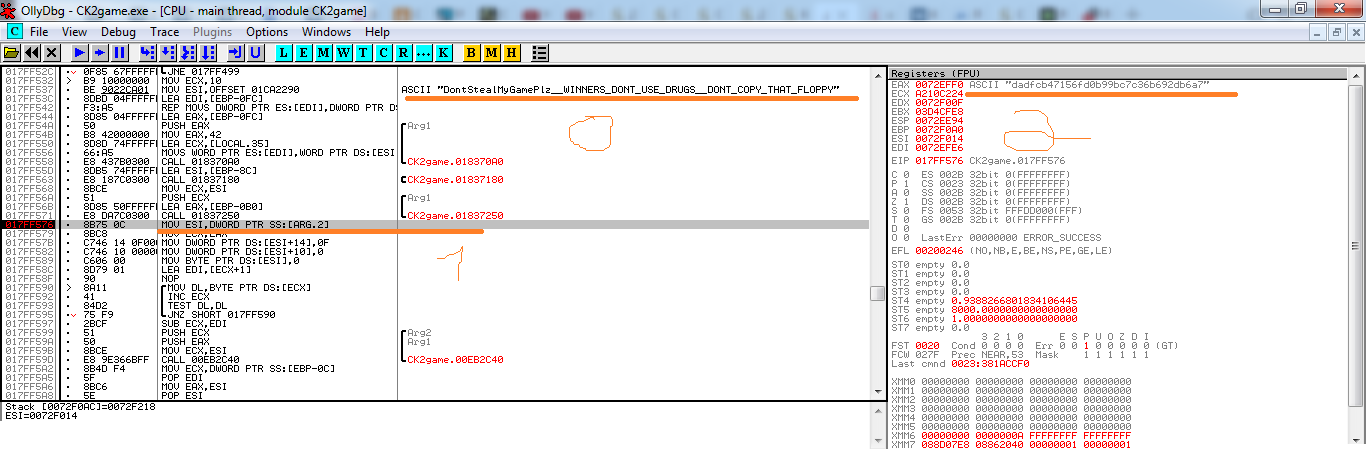Open the Debug menu

coord(118,32)
